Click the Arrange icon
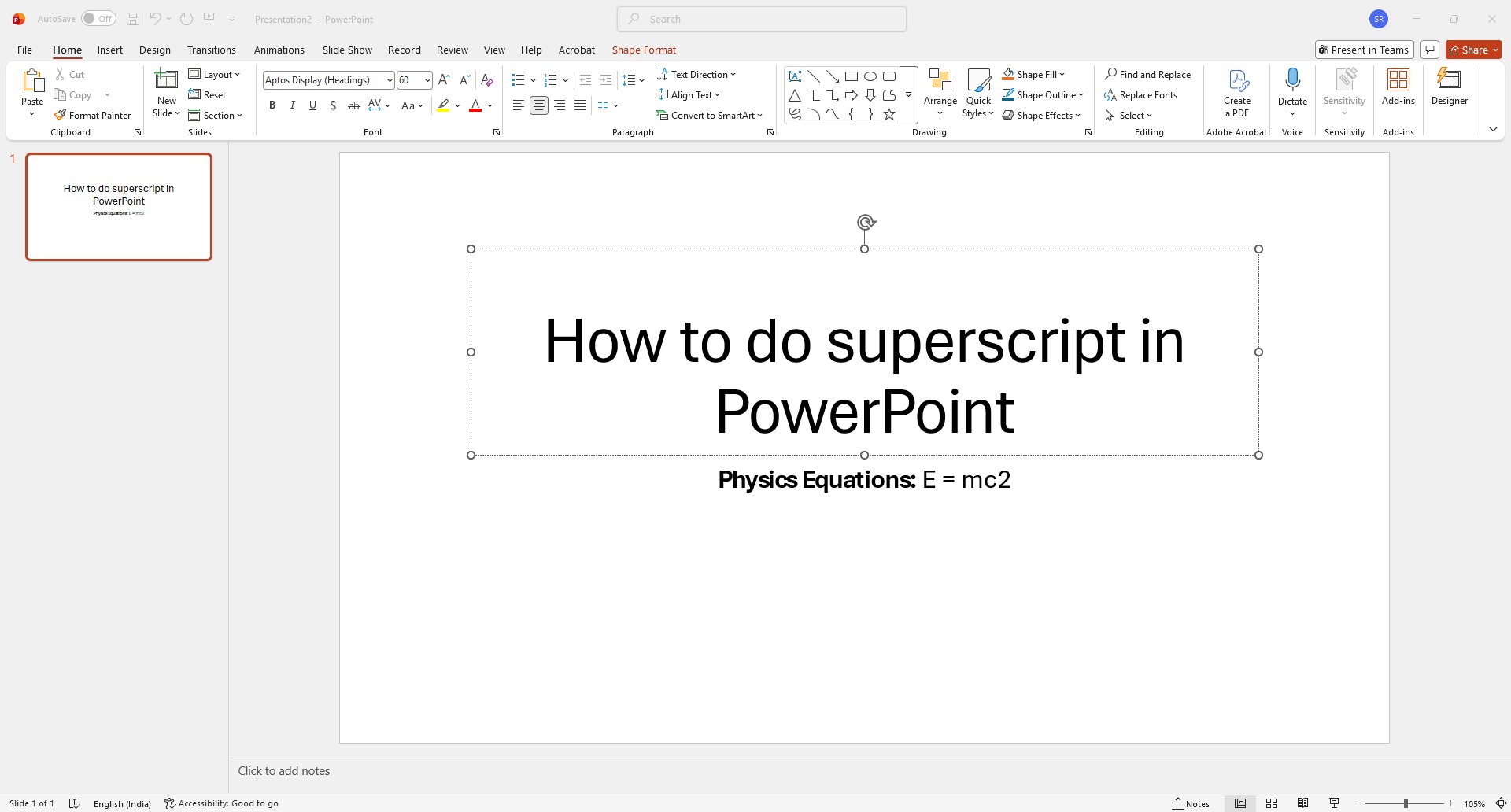Image resolution: width=1511 pixels, height=812 pixels. (x=940, y=79)
